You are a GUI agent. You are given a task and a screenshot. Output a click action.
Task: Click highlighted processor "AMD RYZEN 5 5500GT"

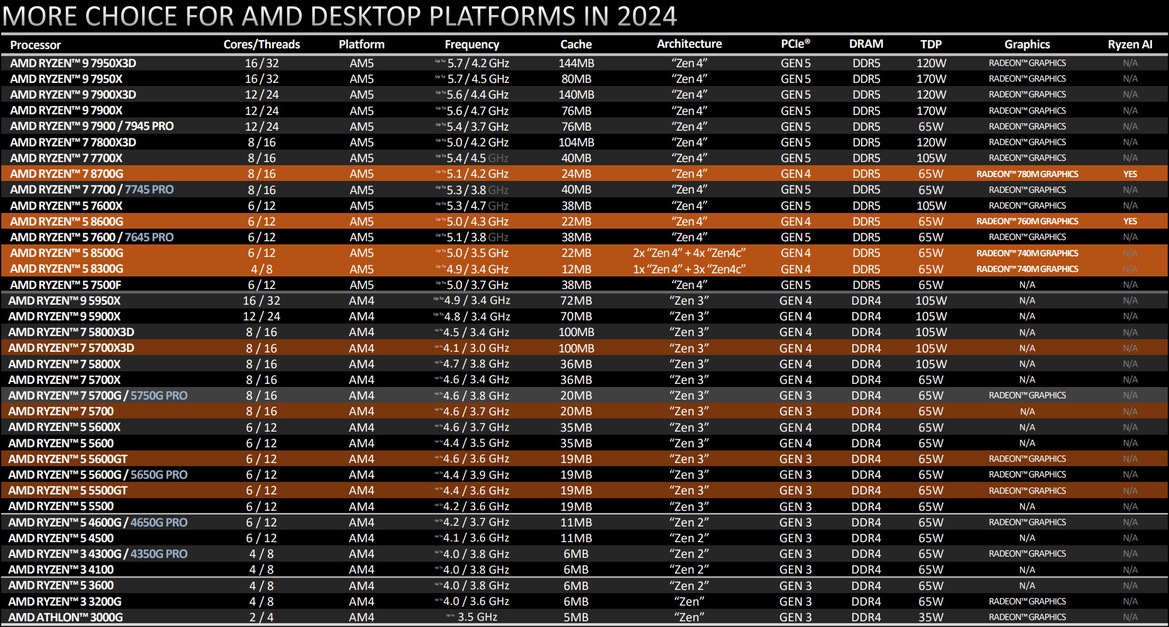click(x=67, y=491)
